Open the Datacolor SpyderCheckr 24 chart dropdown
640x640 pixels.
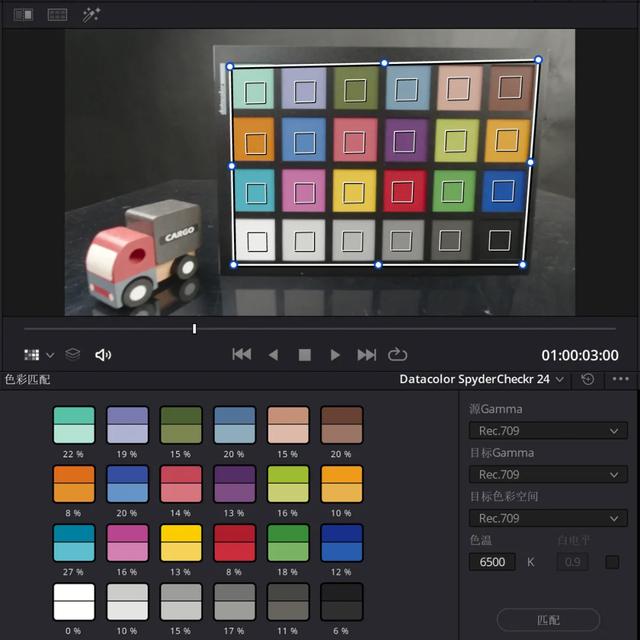(482, 380)
